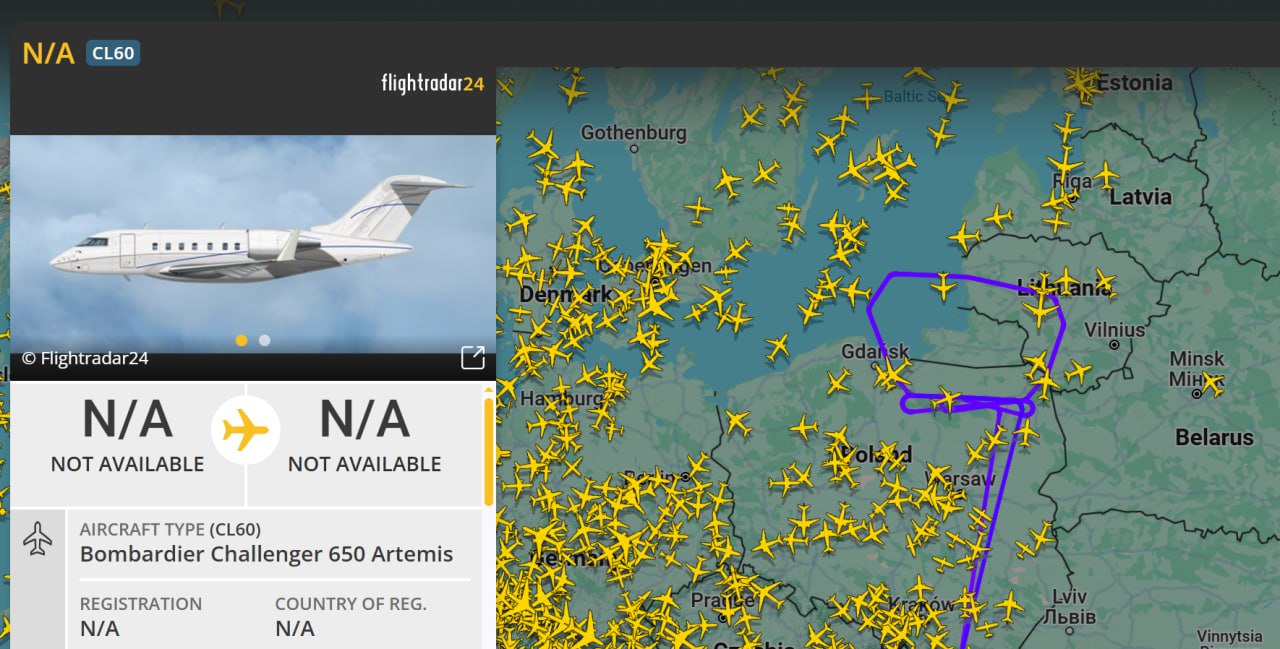Viewport: 1280px width, 649px height.
Task: Click the purple flight track line south of Warsaw
Action: click(x=983, y=540)
